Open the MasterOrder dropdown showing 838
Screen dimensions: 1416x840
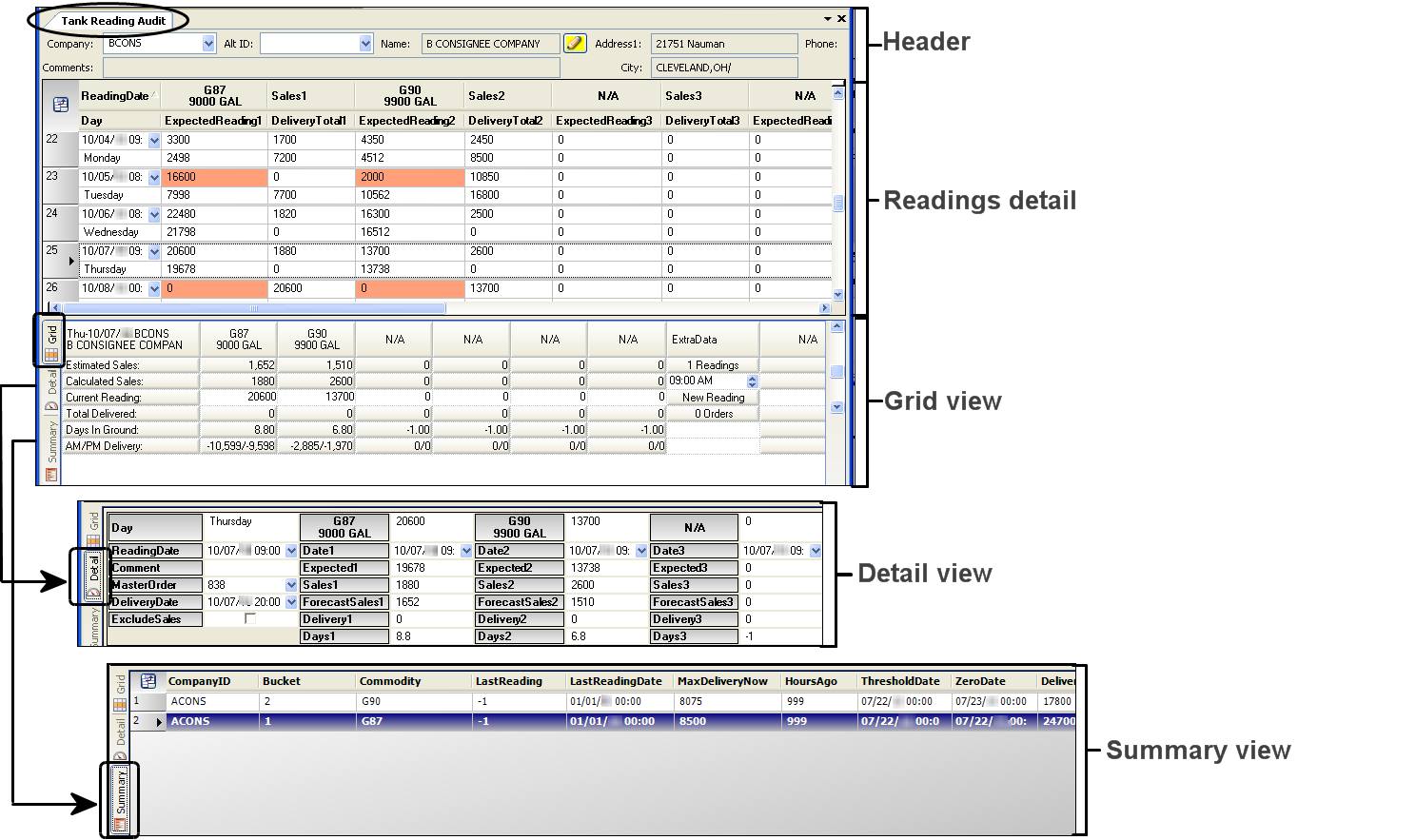point(291,585)
